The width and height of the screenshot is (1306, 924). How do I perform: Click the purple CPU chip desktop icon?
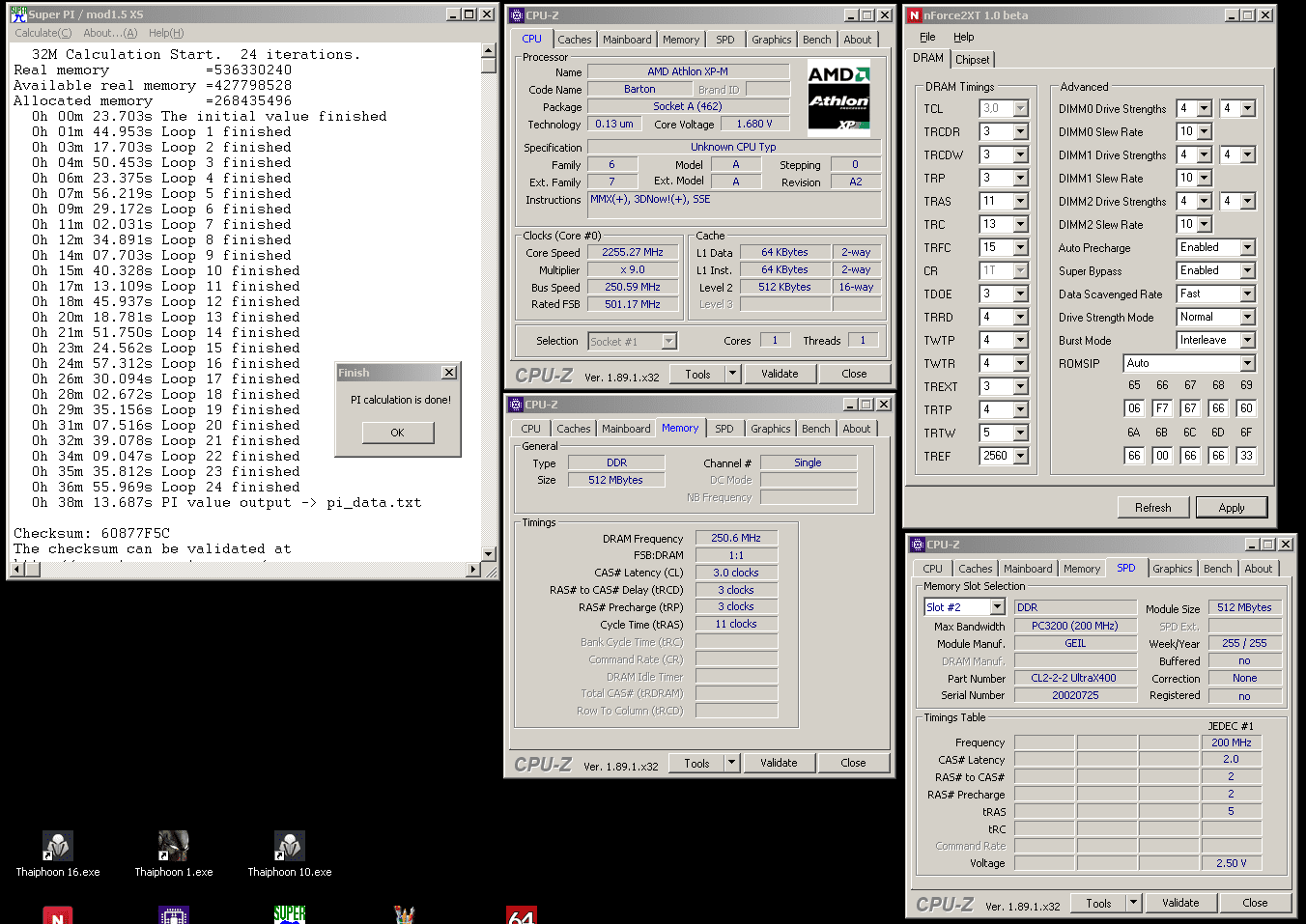pos(173,914)
